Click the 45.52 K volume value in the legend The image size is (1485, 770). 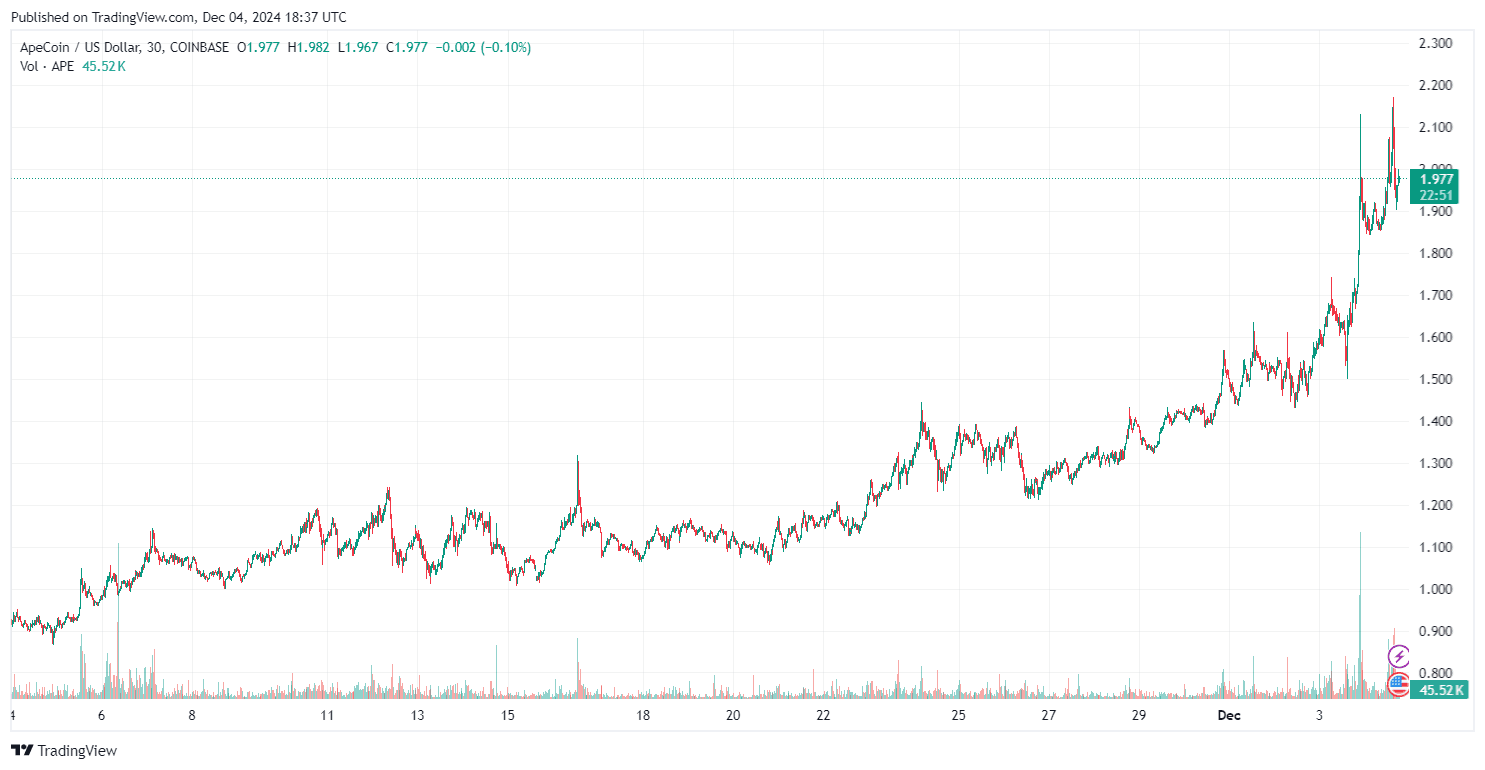pos(104,66)
